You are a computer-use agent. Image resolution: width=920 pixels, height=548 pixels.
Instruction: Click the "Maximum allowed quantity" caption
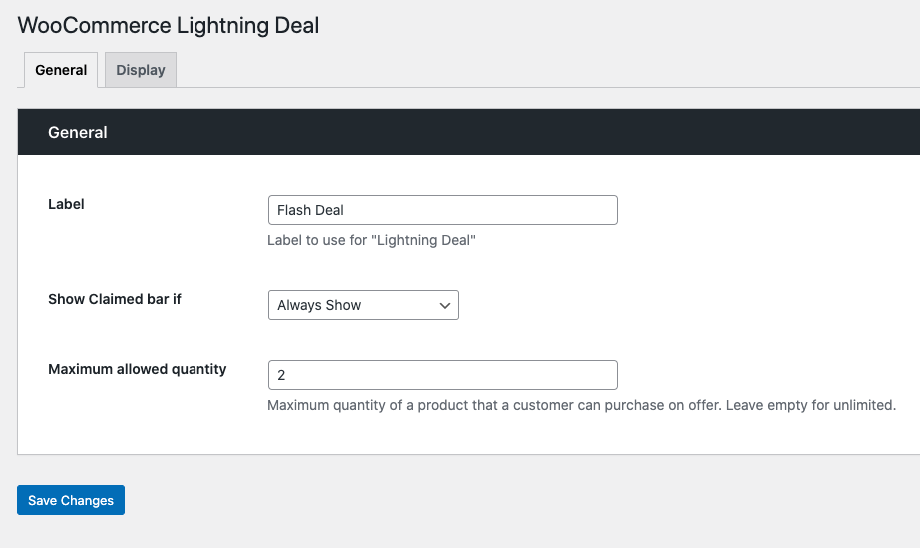[137, 369]
